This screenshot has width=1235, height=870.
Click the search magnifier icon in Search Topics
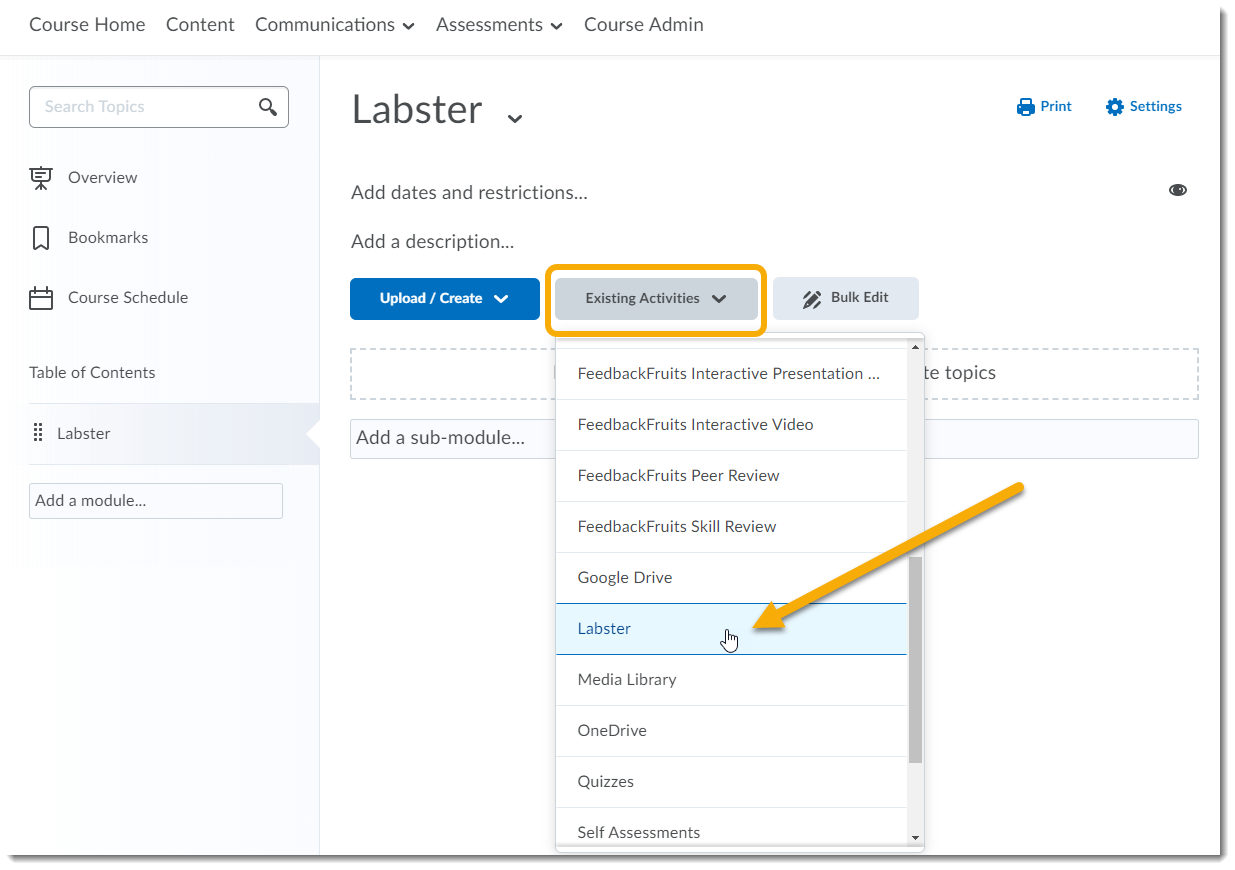(x=267, y=106)
